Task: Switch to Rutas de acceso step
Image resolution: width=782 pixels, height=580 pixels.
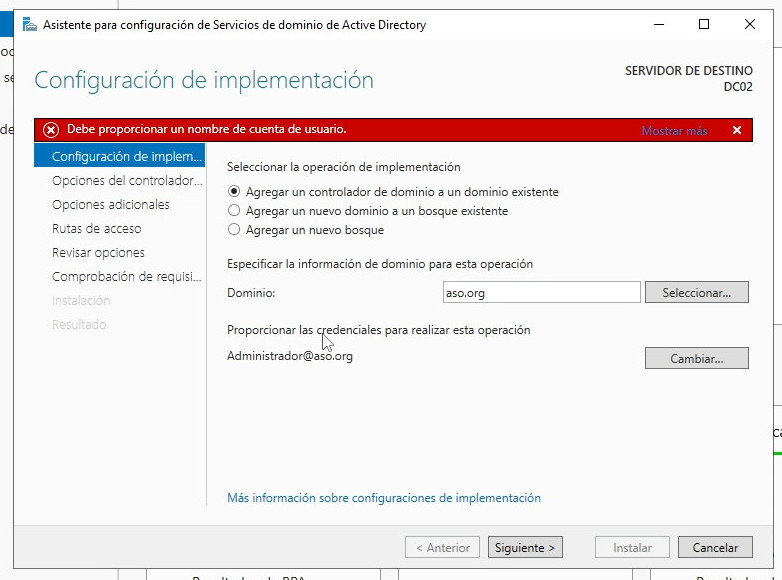Action: tap(96, 229)
